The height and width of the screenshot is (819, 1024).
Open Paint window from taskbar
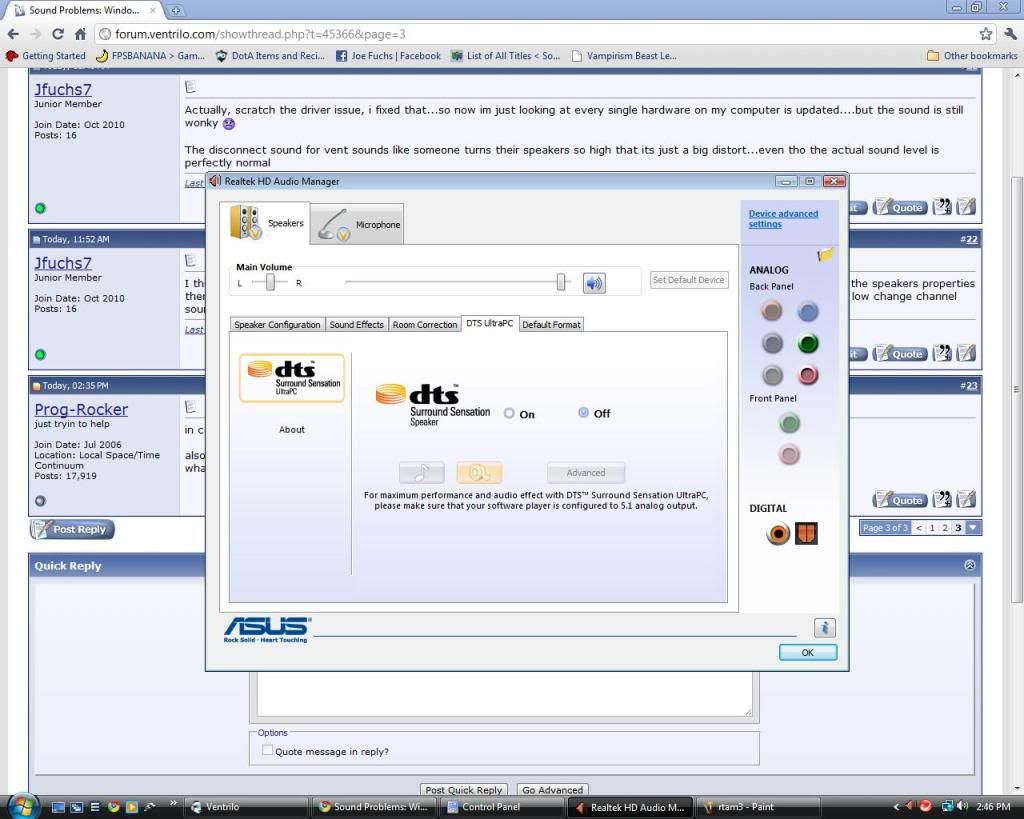[x=758, y=807]
